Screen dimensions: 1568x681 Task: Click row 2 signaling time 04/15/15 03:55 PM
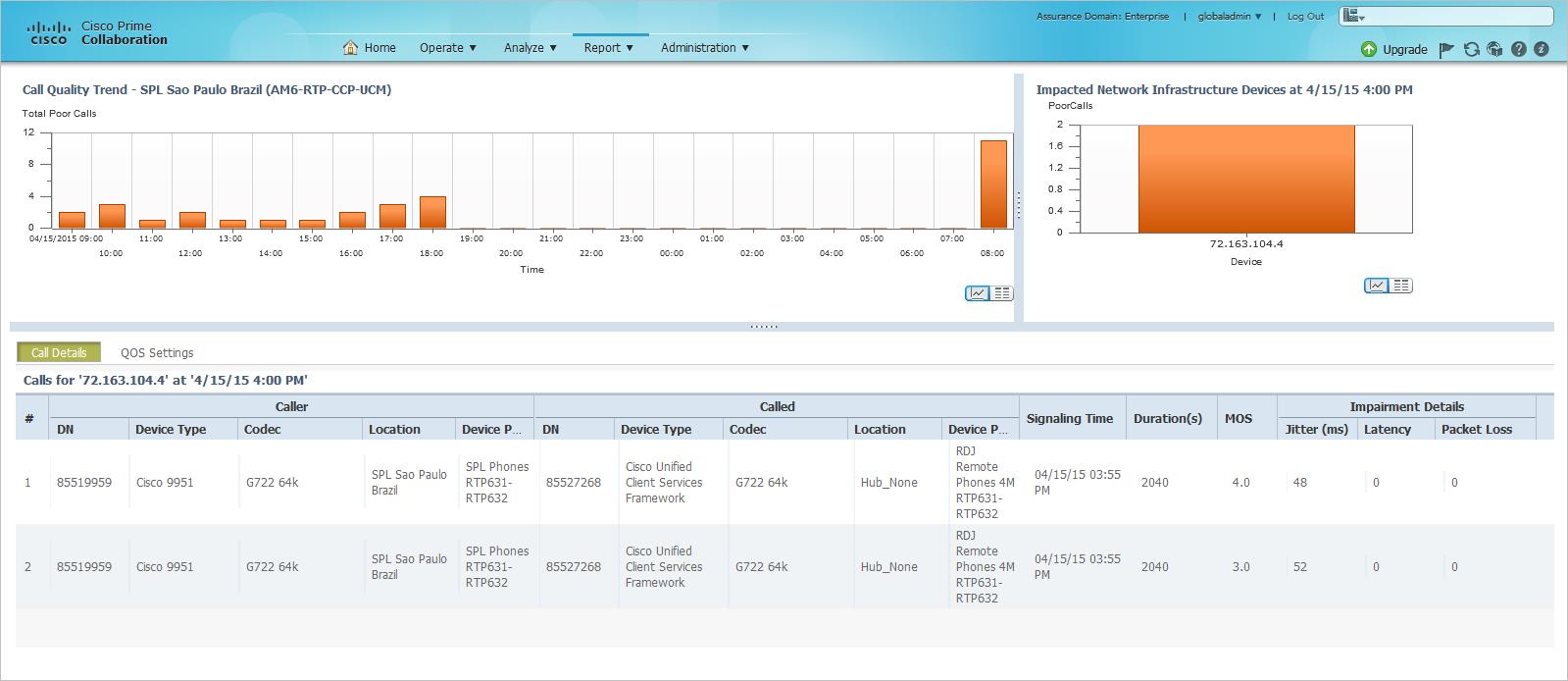(x=1078, y=567)
